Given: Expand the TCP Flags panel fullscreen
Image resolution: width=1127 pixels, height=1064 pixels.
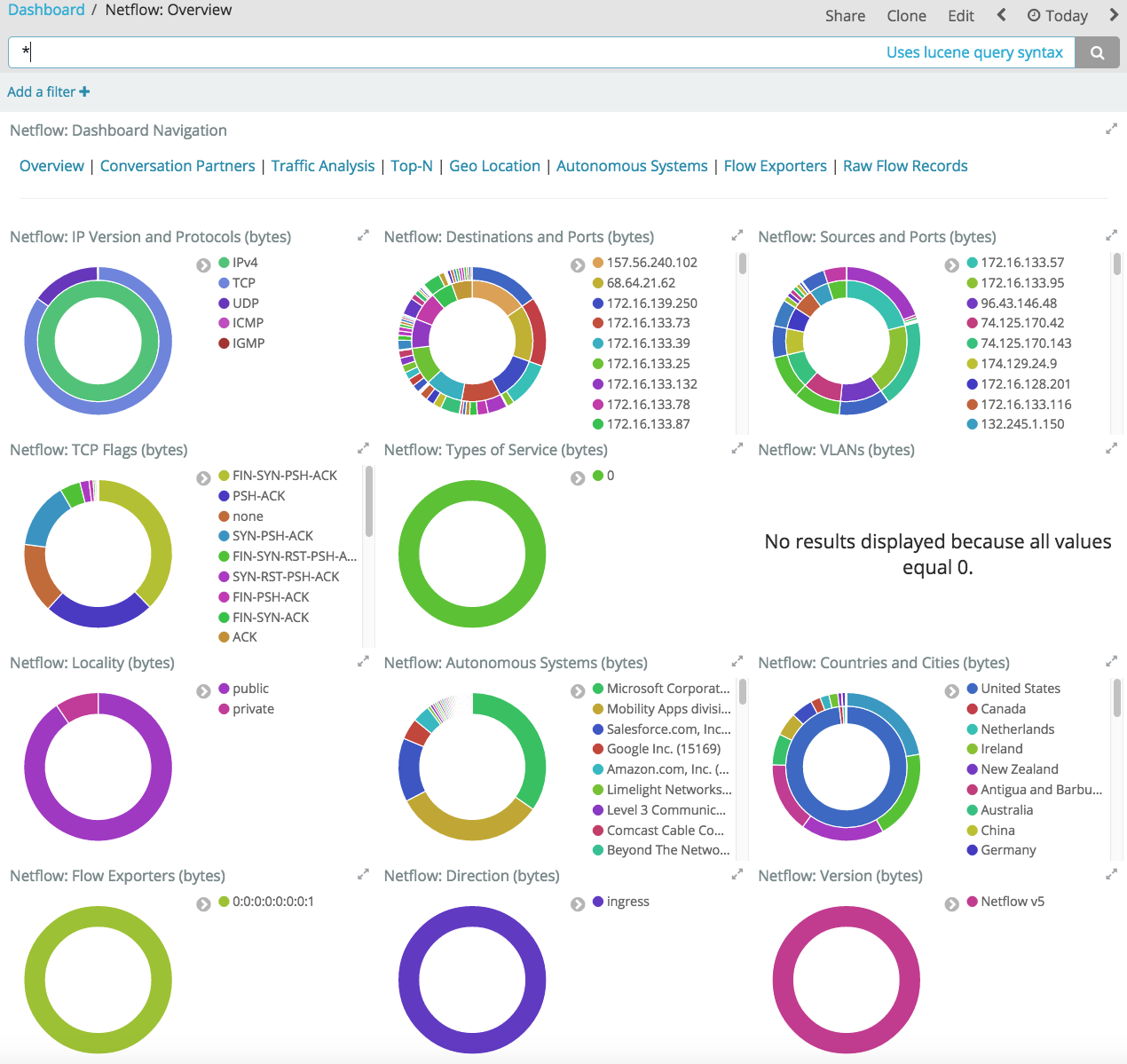Looking at the screenshot, I should [363, 448].
